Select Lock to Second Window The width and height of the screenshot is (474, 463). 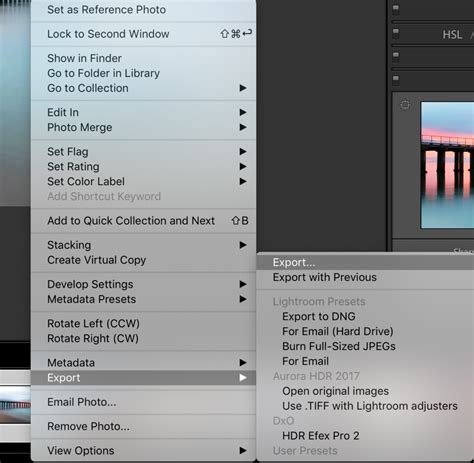pyautogui.click(x=143, y=34)
